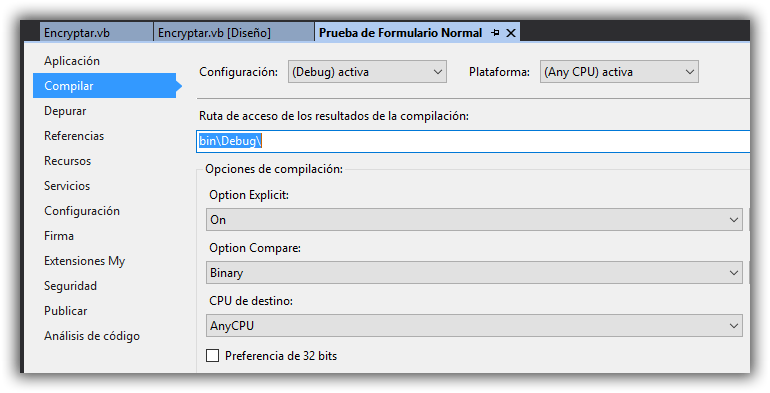The image size is (770, 393).
Task: Switch to Encryptar.vb [Diseño] tab
Action: pos(234,33)
